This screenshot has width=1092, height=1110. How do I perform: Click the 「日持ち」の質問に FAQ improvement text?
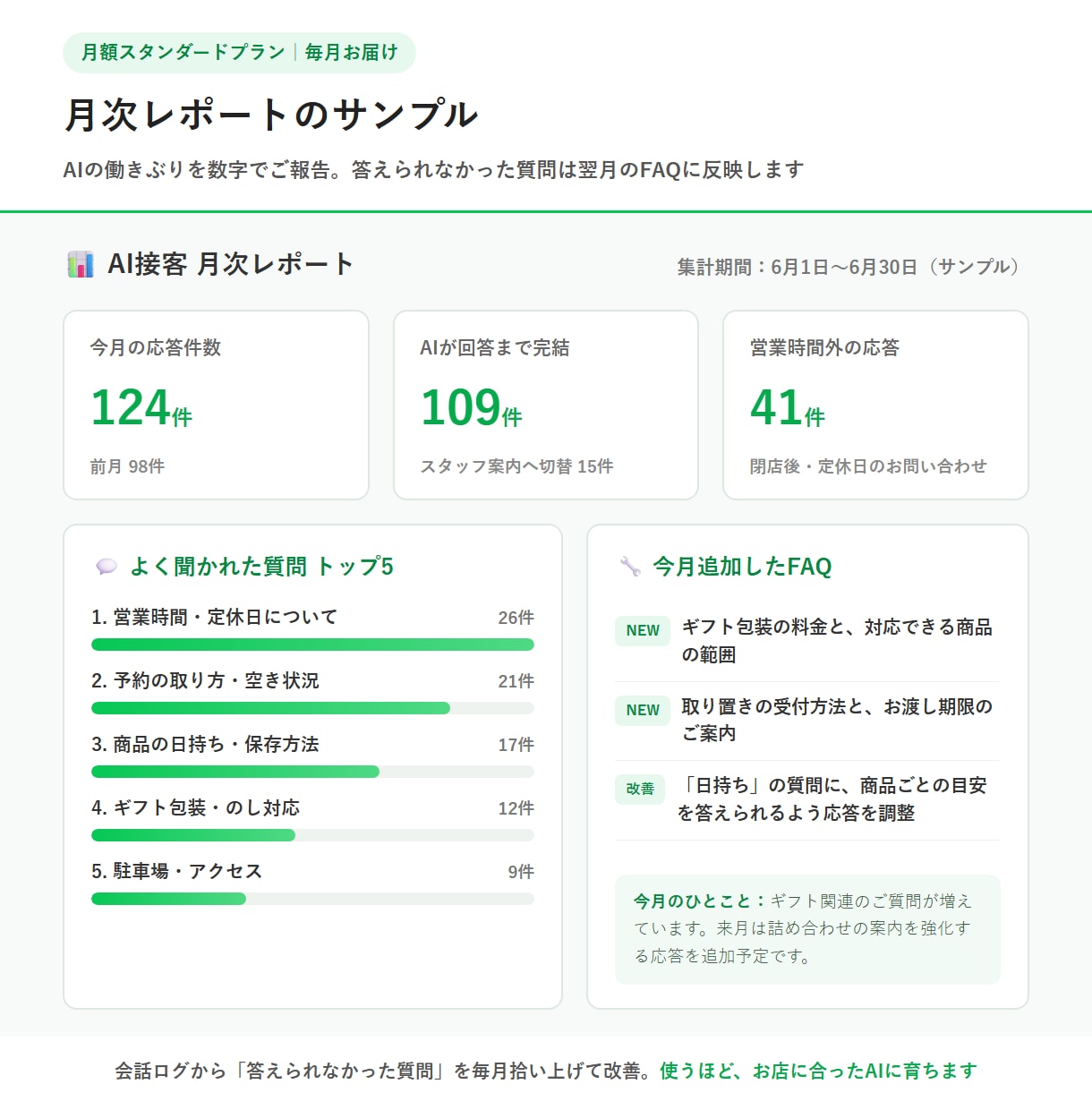point(832,799)
